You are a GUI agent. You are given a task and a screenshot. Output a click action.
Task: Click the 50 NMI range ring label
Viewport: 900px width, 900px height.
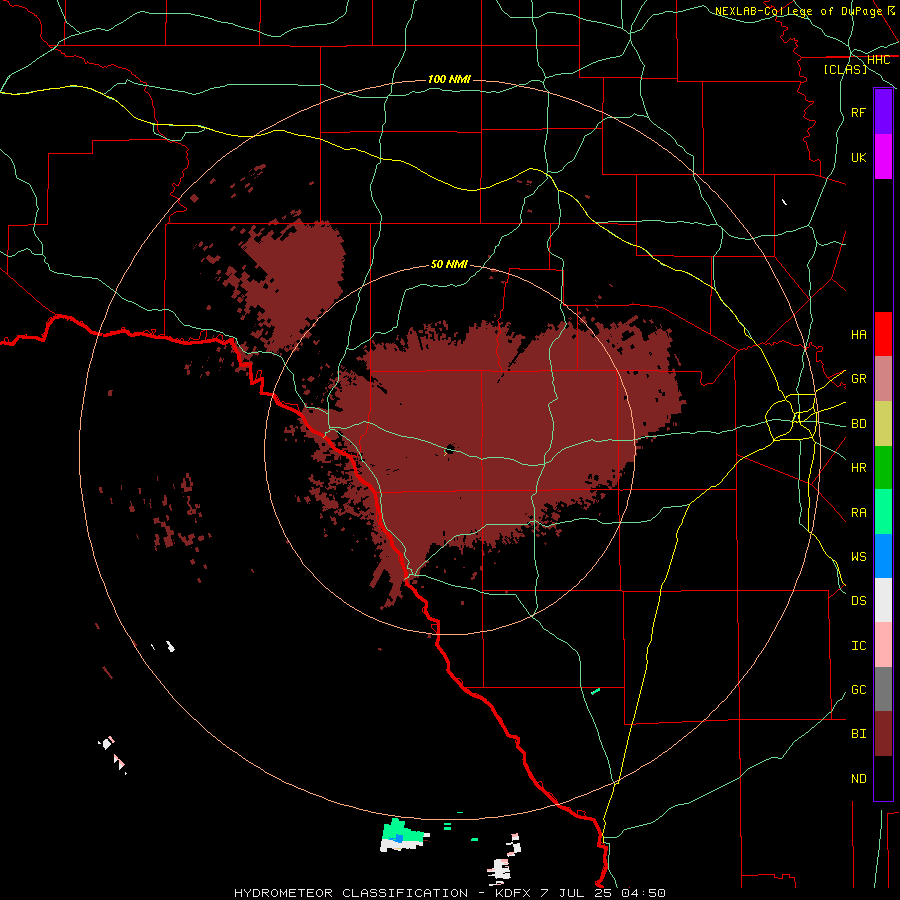pyautogui.click(x=449, y=264)
